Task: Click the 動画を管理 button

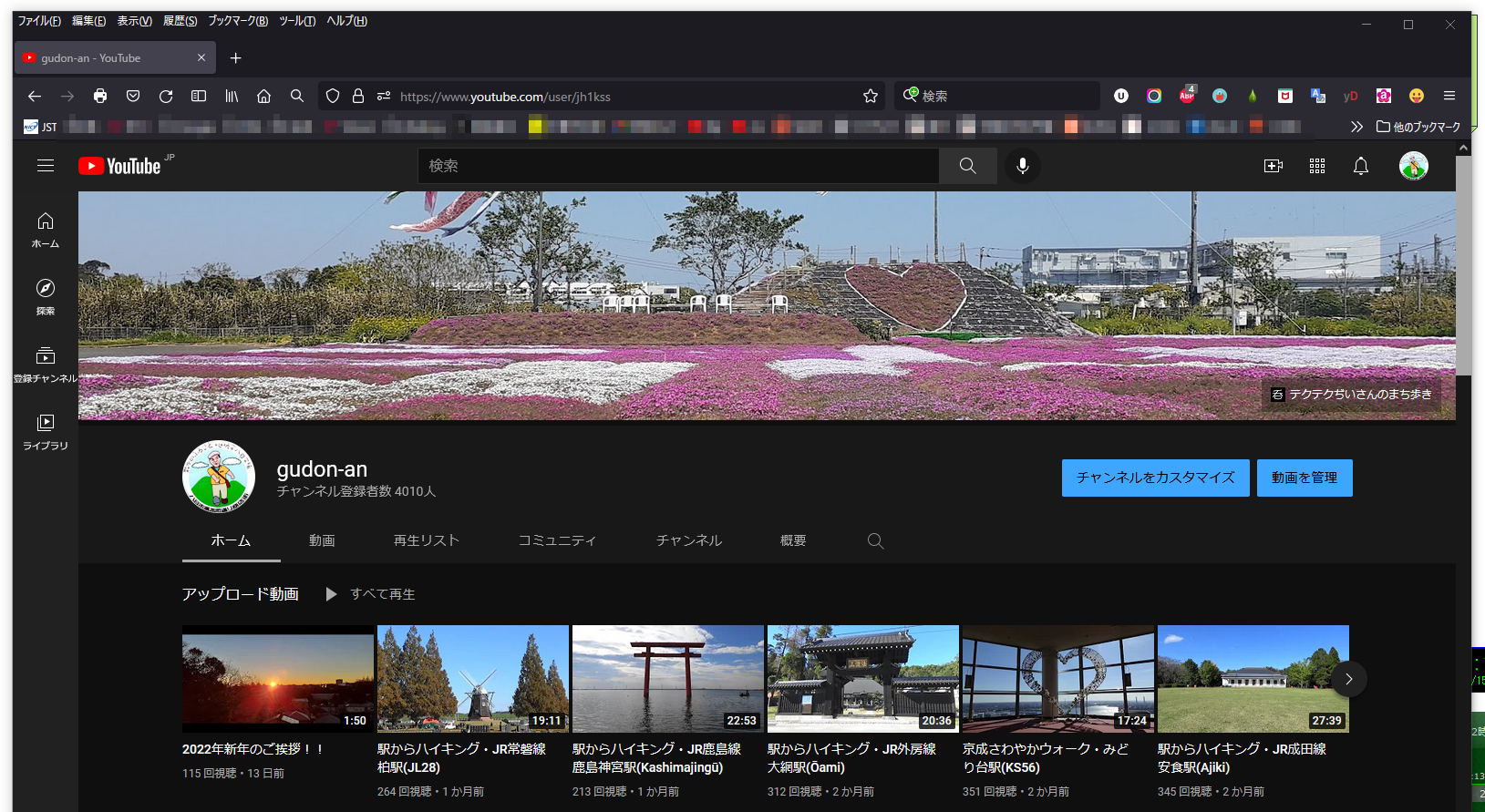Action: point(1304,478)
